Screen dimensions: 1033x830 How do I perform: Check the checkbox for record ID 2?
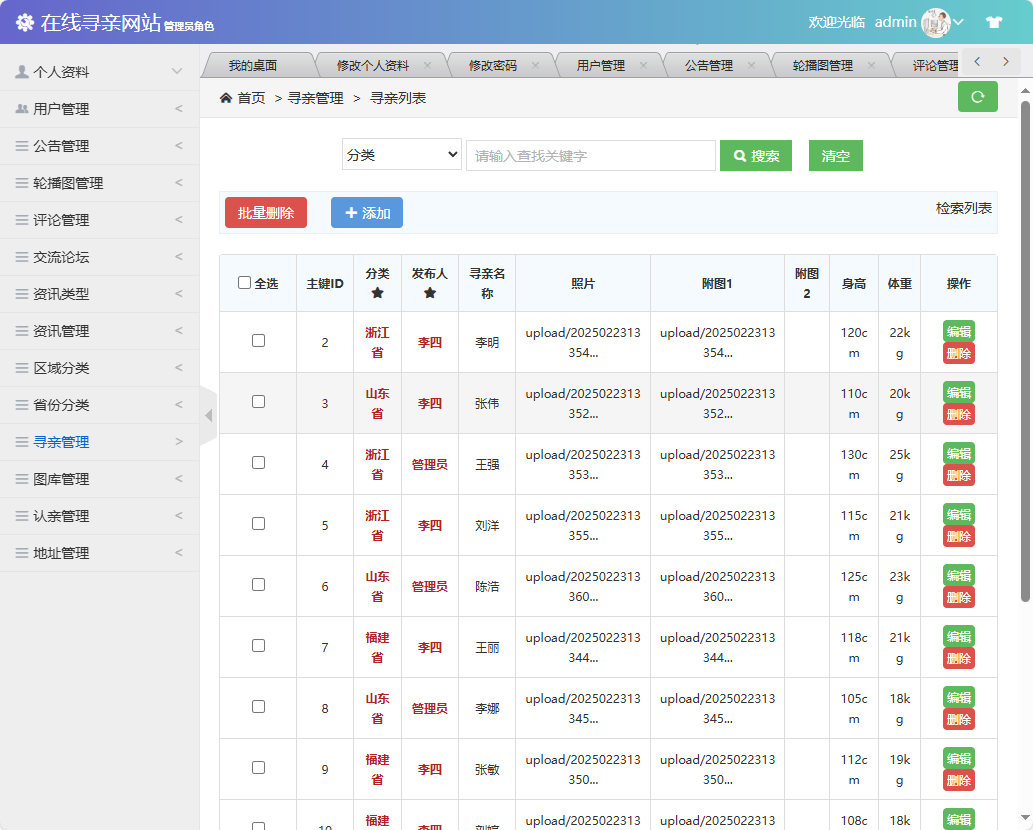tap(258, 340)
